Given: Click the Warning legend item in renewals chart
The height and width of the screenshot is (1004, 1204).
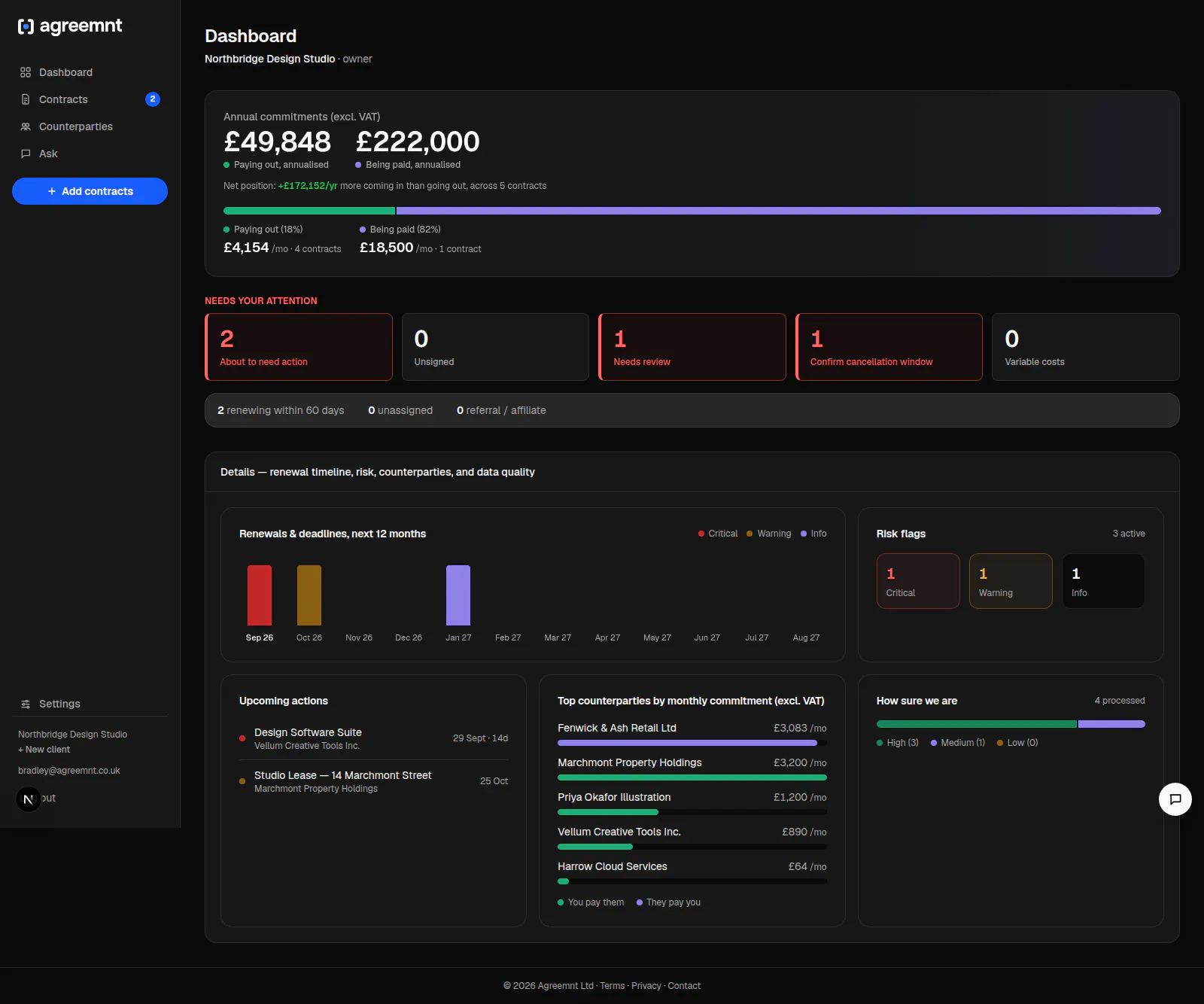Looking at the screenshot, I should tap(769, 534).
